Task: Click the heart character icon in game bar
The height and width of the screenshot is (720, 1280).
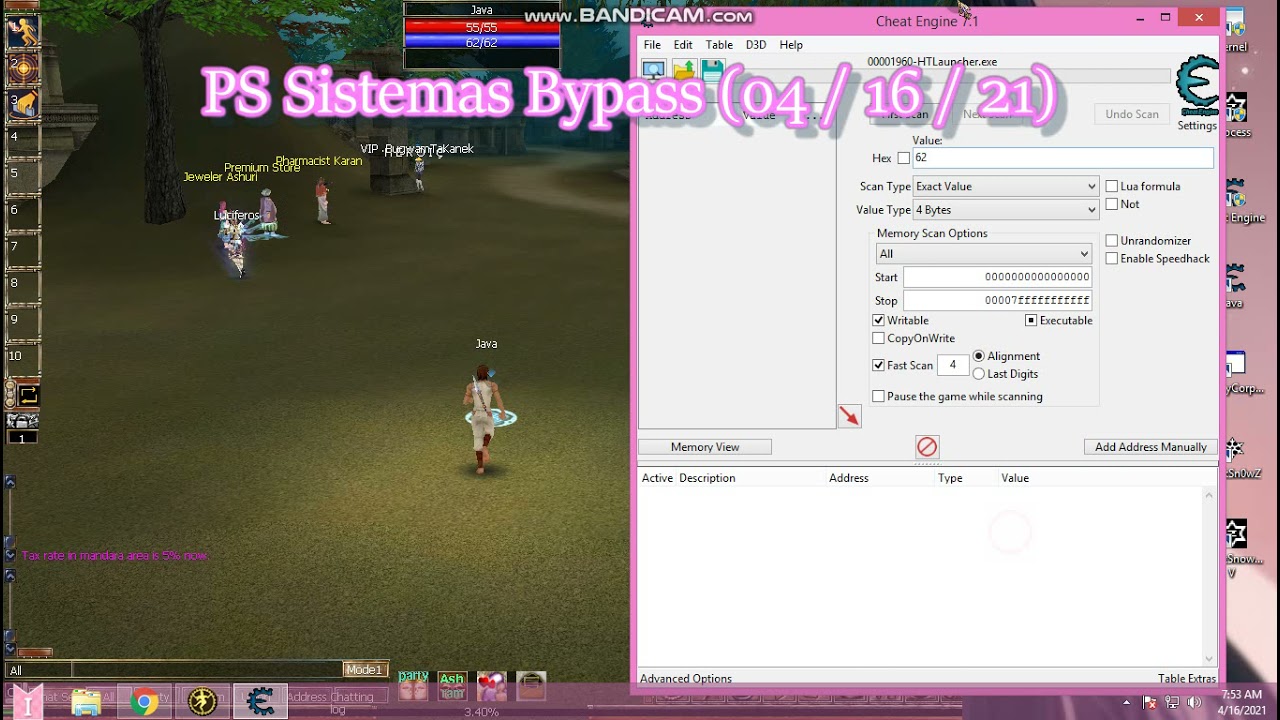Action: pos(491,685)
